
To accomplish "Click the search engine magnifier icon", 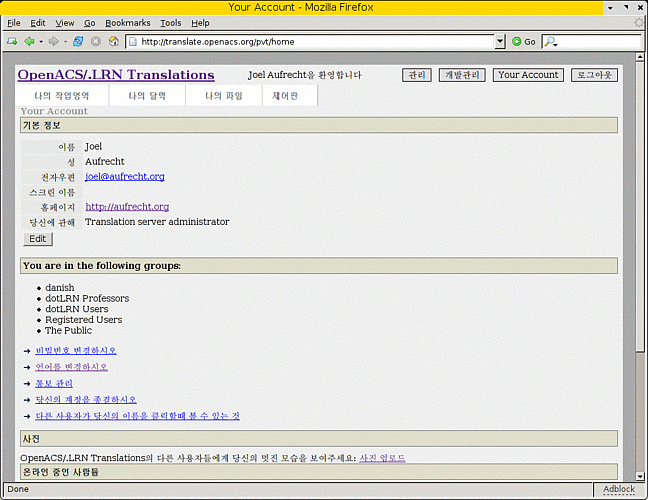I will click(x=550, y=42).
